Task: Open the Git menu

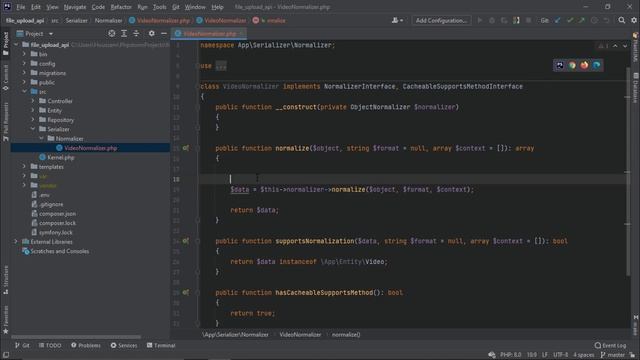Action: 176,7
